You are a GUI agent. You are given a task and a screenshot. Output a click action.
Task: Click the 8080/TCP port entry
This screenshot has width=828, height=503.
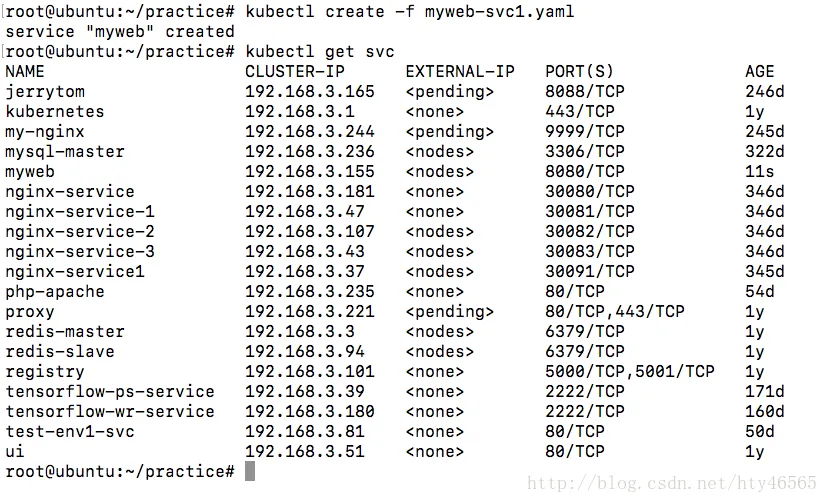[x=585, y=172]
